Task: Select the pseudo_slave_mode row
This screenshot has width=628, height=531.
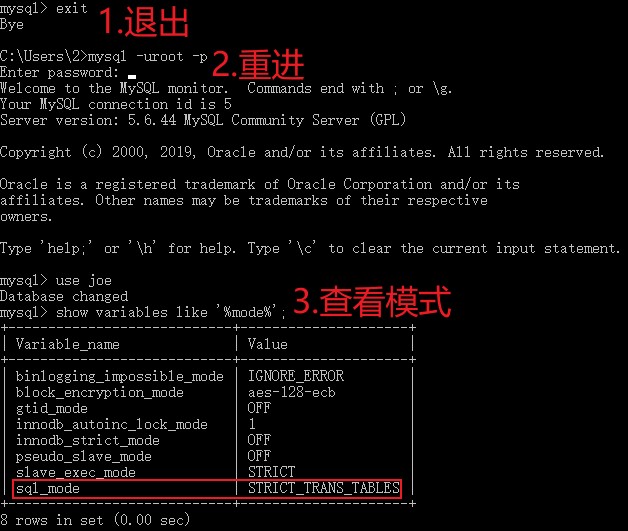Action: [x=208, y=457]
